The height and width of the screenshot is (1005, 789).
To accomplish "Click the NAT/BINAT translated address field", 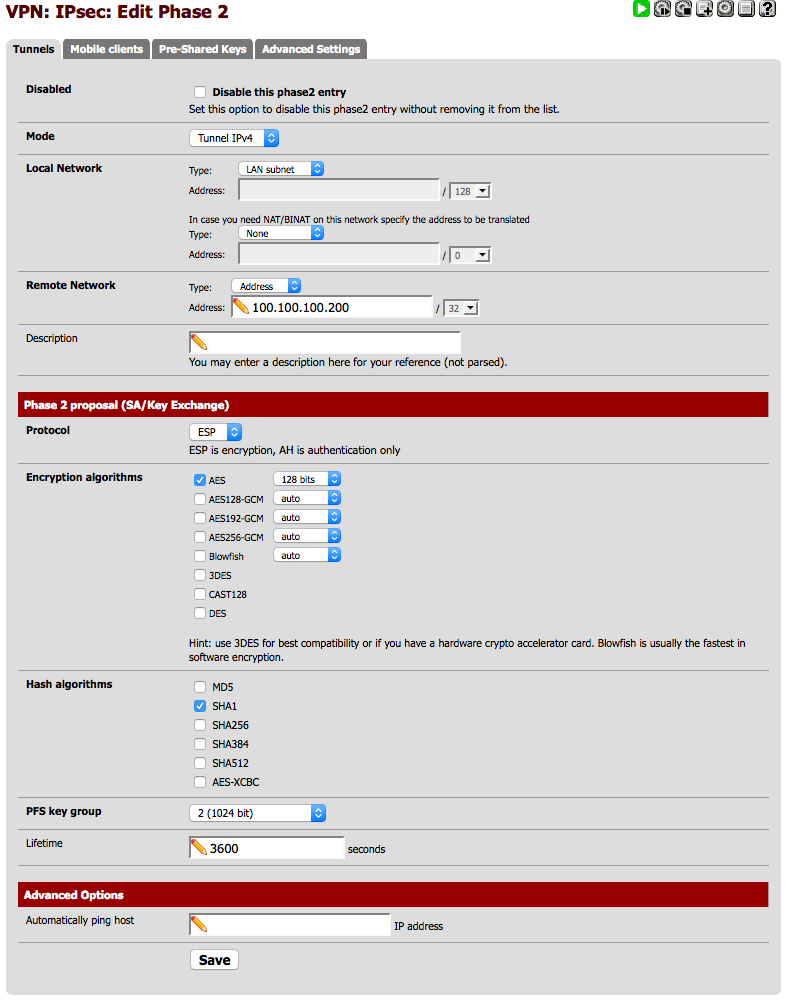I will click(x=339, y=254).
